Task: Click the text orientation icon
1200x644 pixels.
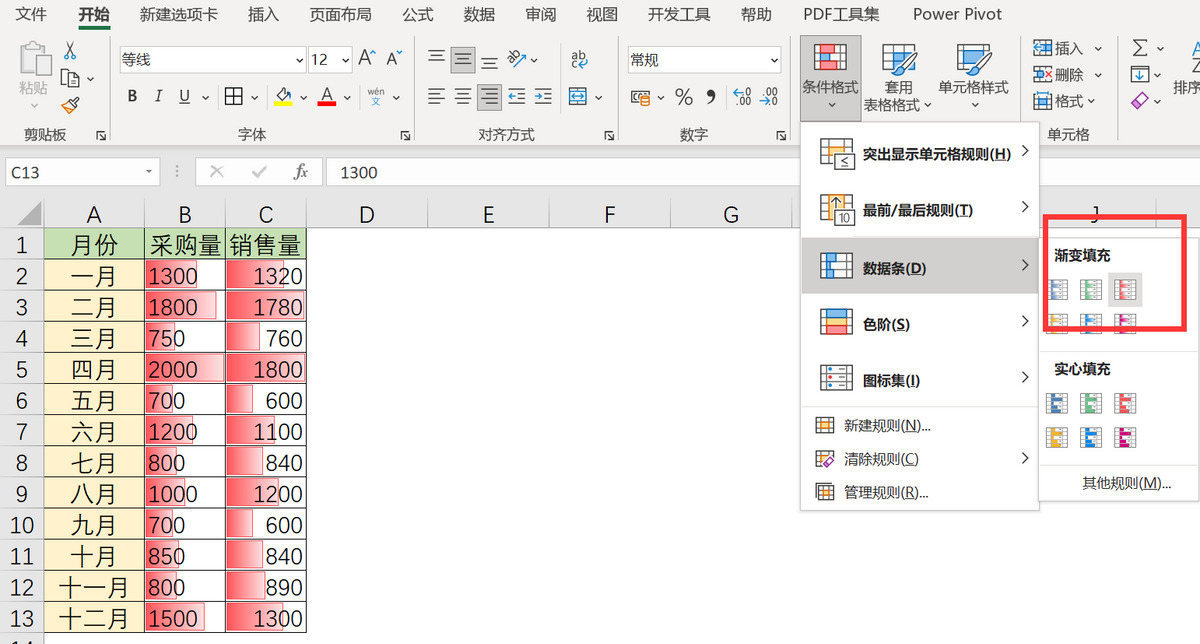Action: click(x=517, y=59)
